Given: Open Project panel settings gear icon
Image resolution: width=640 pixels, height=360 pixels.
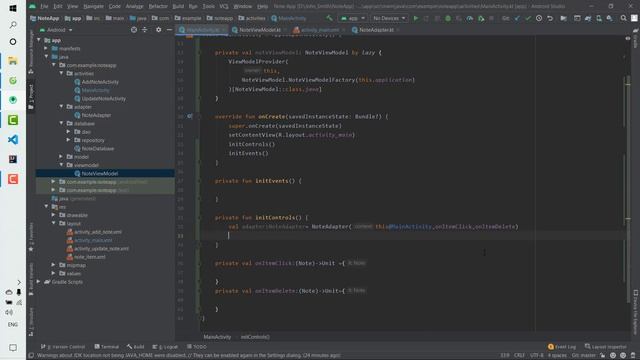Looking at the screenshot, I should 158,30.
